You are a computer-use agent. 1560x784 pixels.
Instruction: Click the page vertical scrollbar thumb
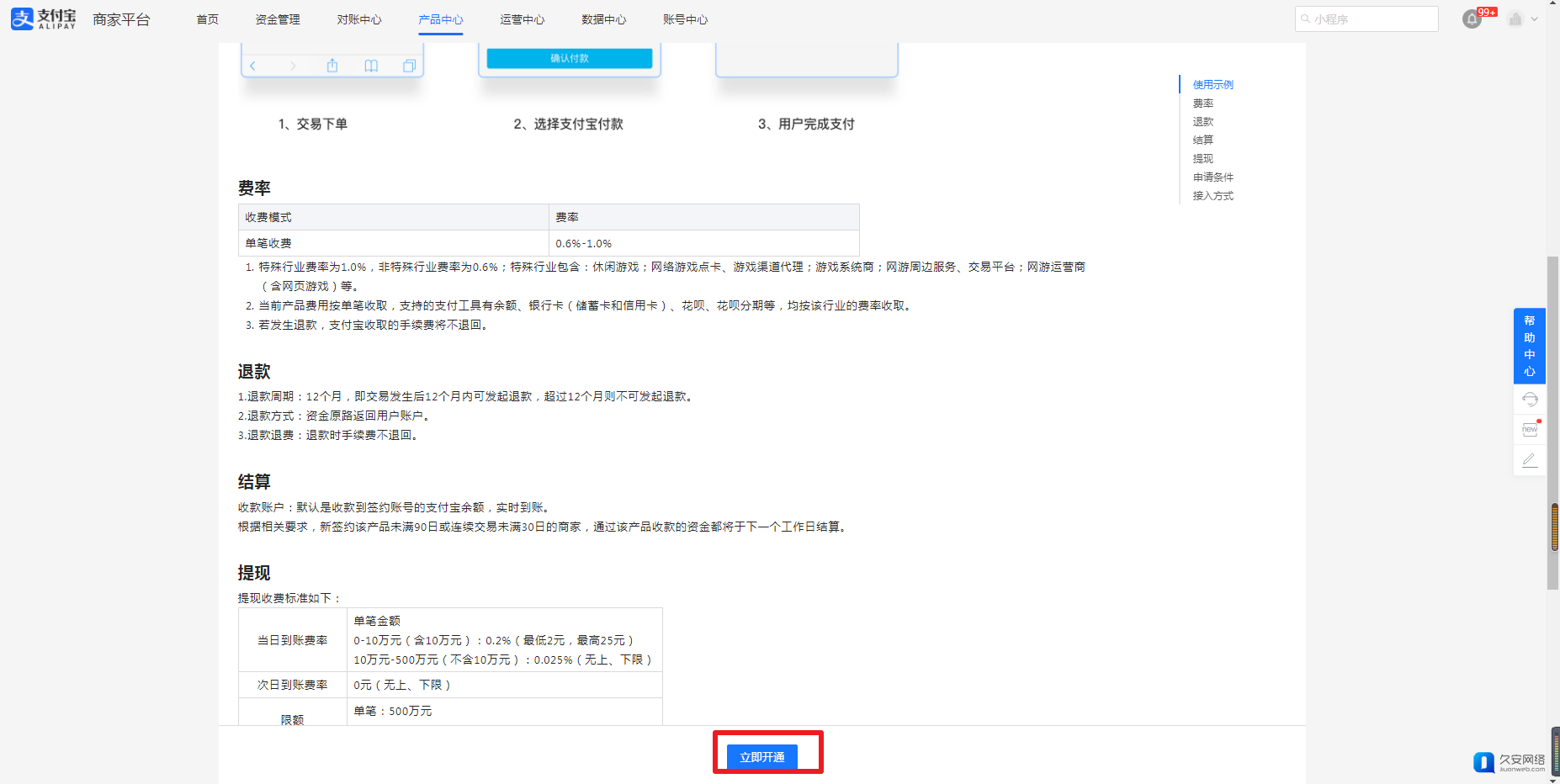click(x=1553, y=421)
